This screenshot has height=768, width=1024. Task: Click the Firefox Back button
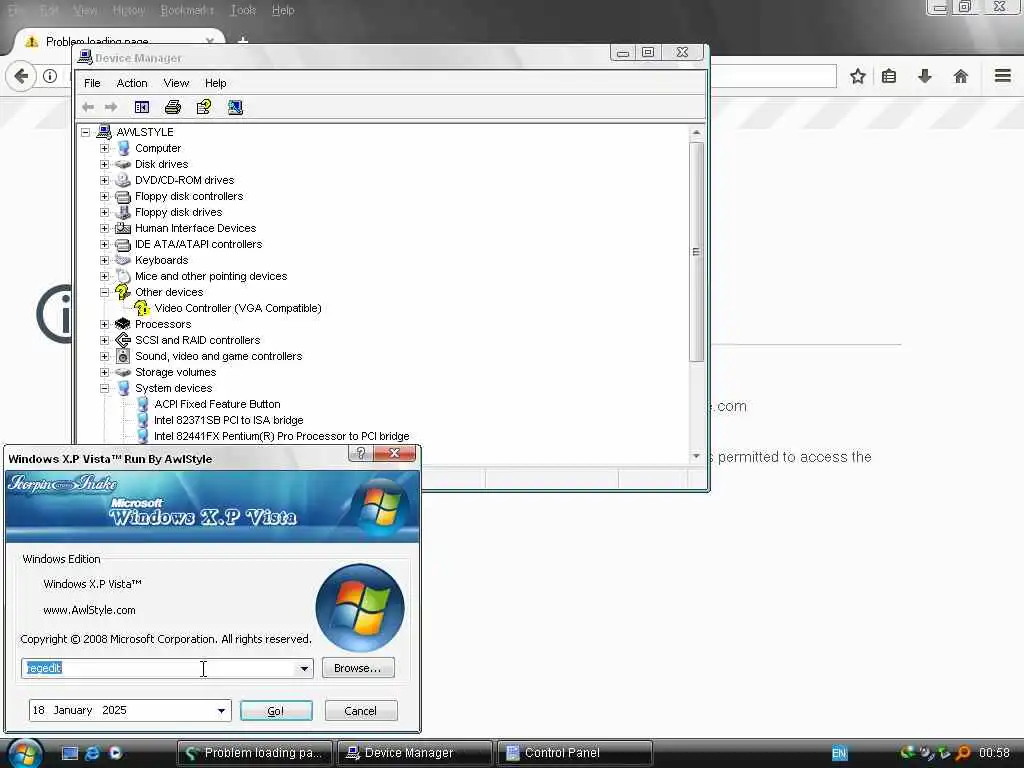[x=21, y=76]
